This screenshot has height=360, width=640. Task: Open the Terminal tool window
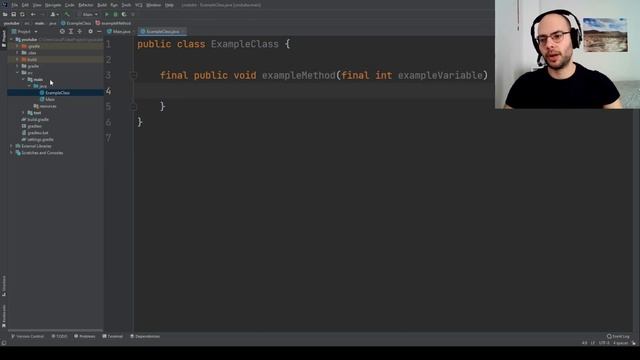(113, 336)
